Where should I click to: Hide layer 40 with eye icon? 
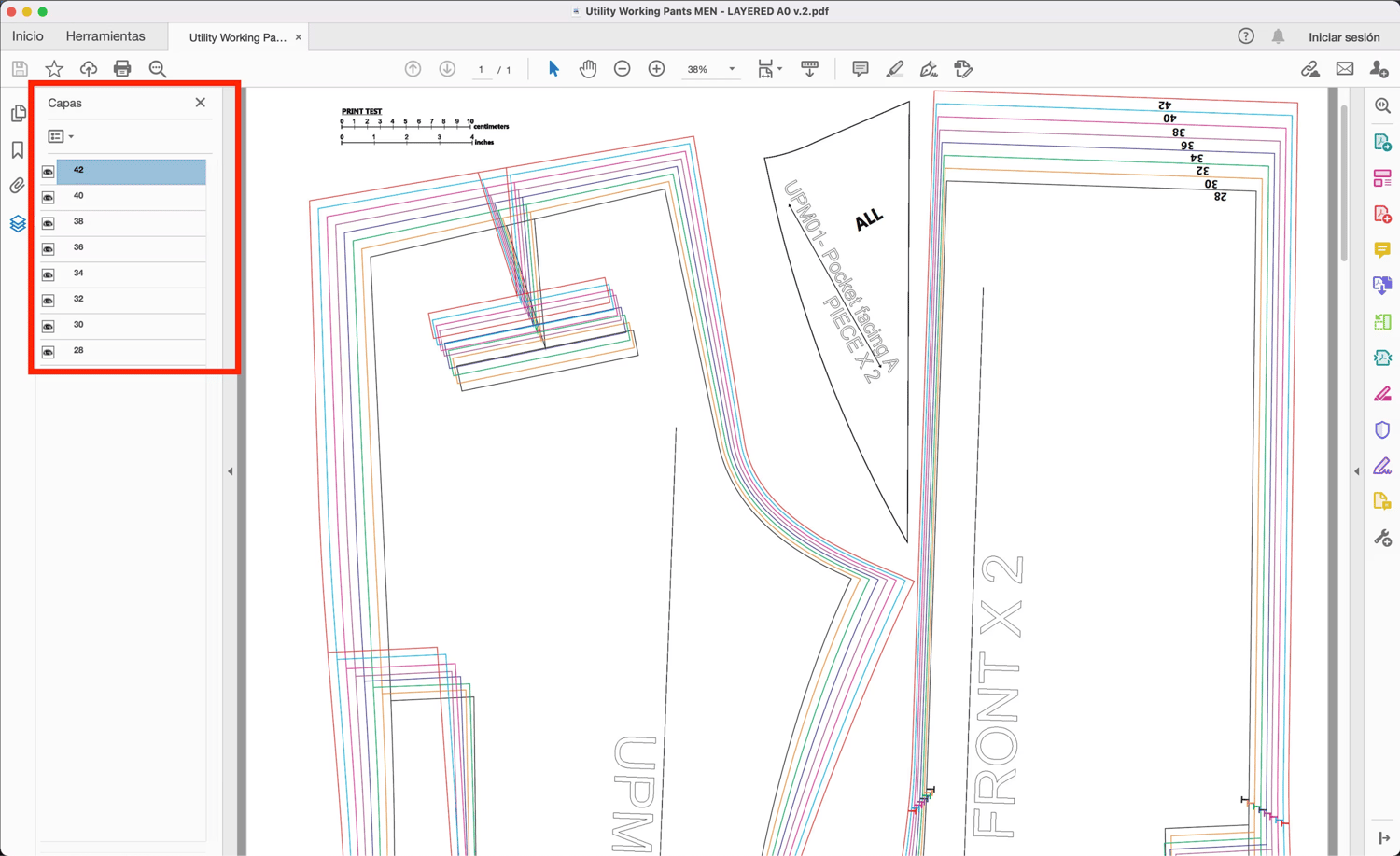click(49, 198)
